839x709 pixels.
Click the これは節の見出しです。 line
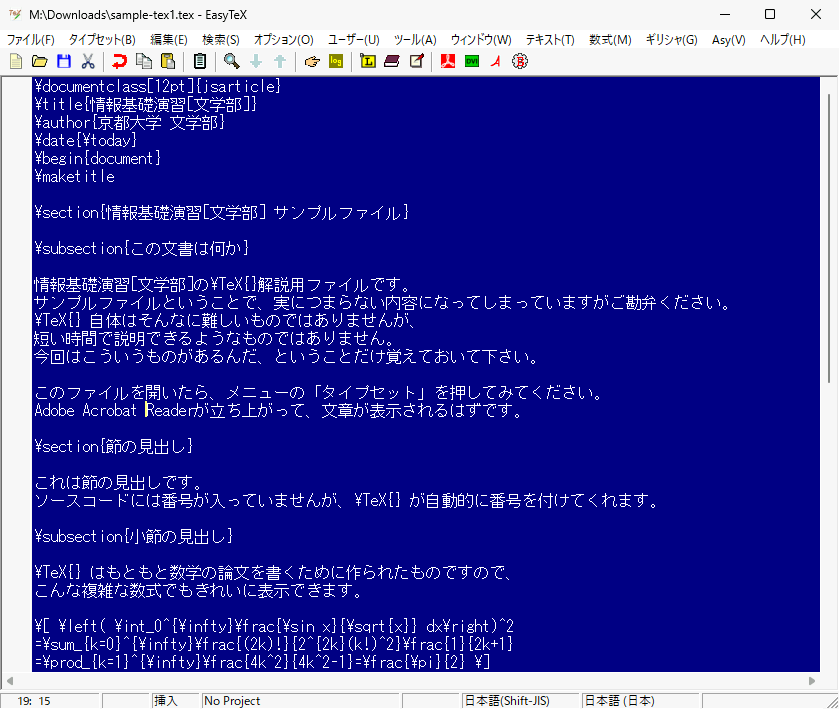point(119,482)
